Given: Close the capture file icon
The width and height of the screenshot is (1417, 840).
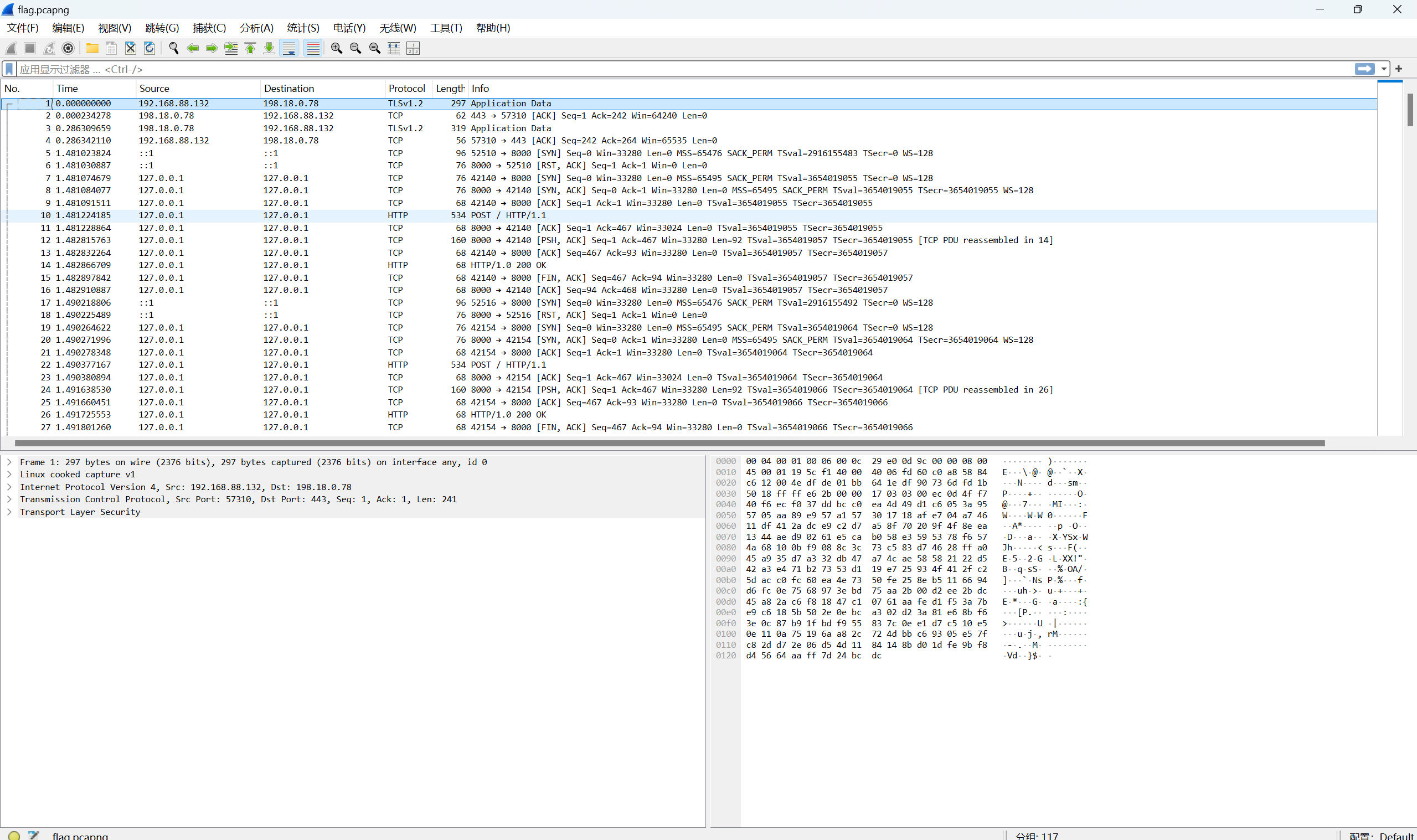Looking at the screenshot, I should click(130, 48).
